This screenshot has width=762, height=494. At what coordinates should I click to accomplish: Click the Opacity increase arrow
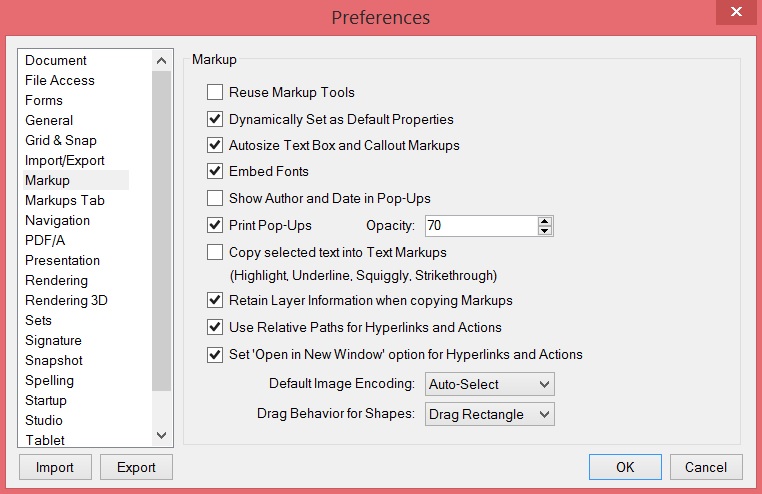tap(545, 221)
